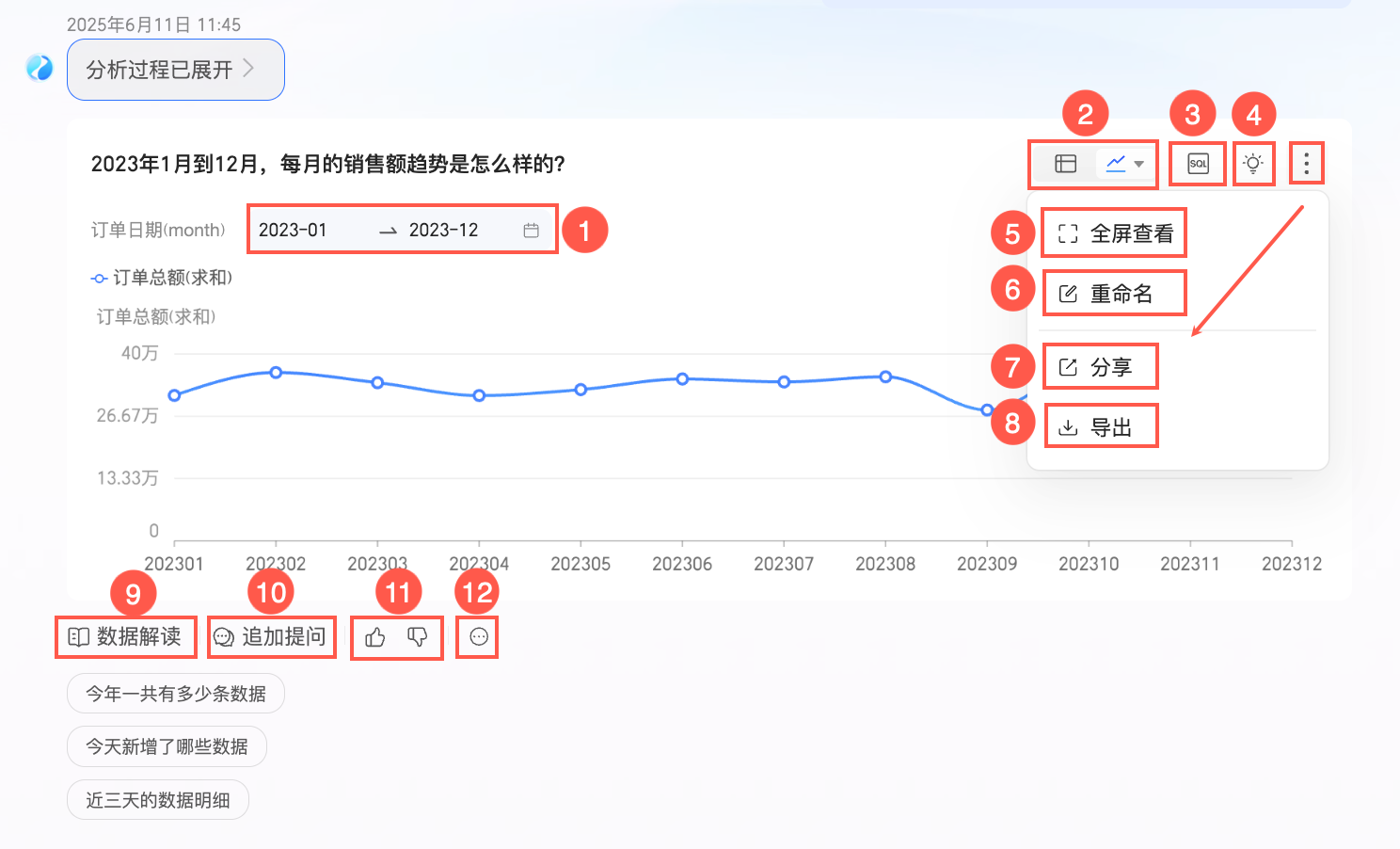Screen dimensions: 1400x849
Task: Click chart title about 销售额趋势
Action: [x=327, y=164]
